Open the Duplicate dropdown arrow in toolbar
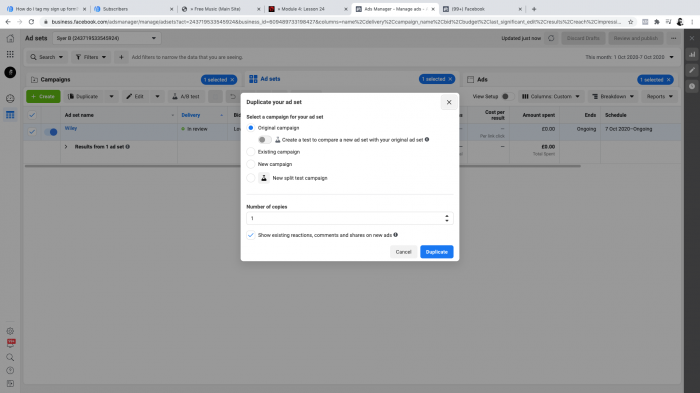Image resolution: width=700 pixels, height=393 pixels. click(x=112, y=96)
